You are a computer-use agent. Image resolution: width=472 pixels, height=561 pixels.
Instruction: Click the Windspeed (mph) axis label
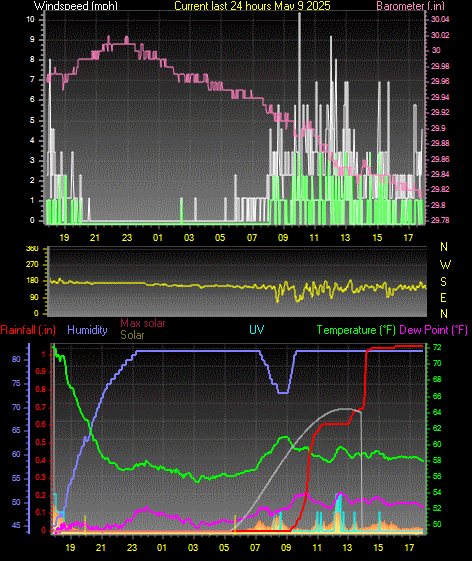[76, 6]
